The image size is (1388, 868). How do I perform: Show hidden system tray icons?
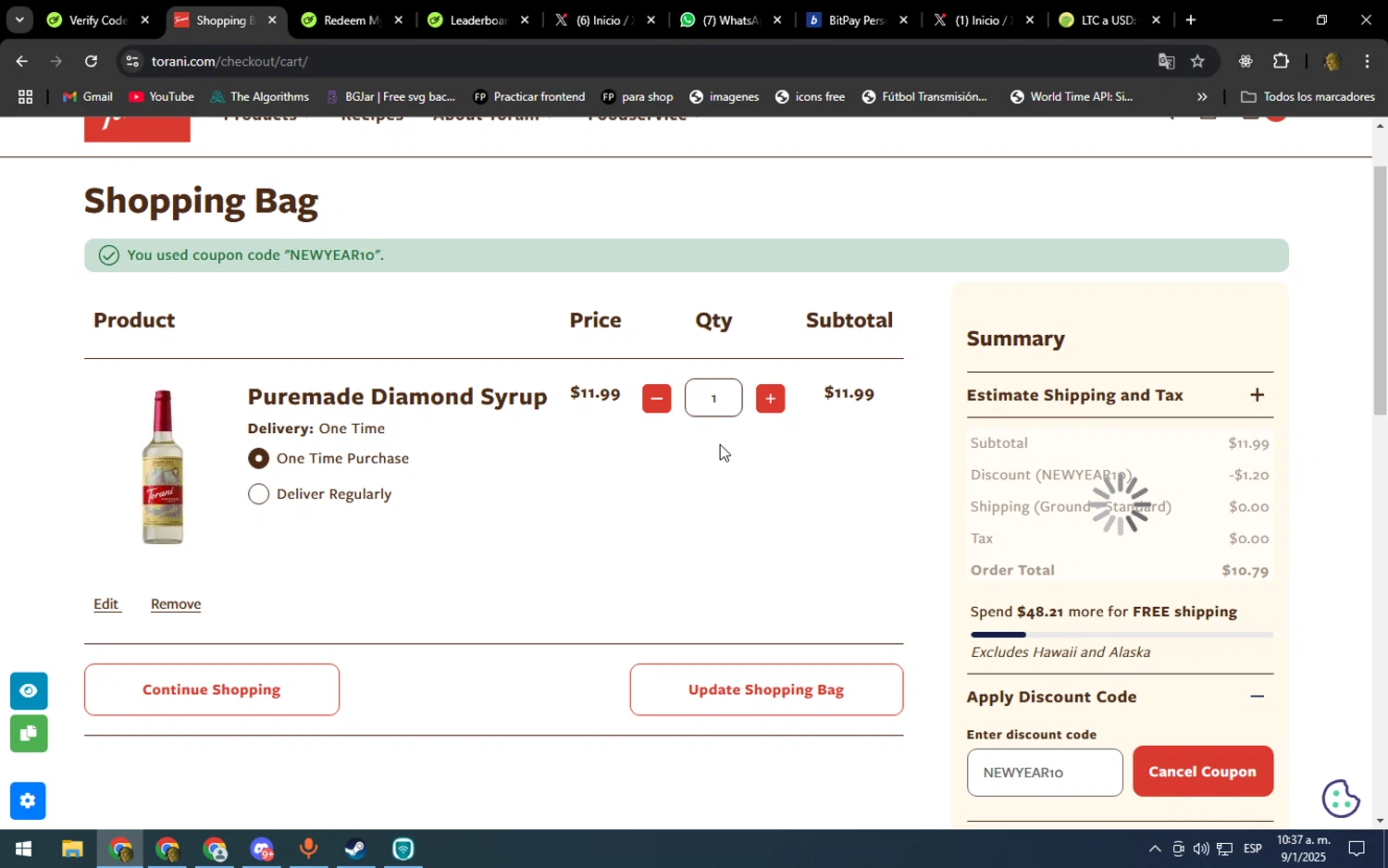1154,849
